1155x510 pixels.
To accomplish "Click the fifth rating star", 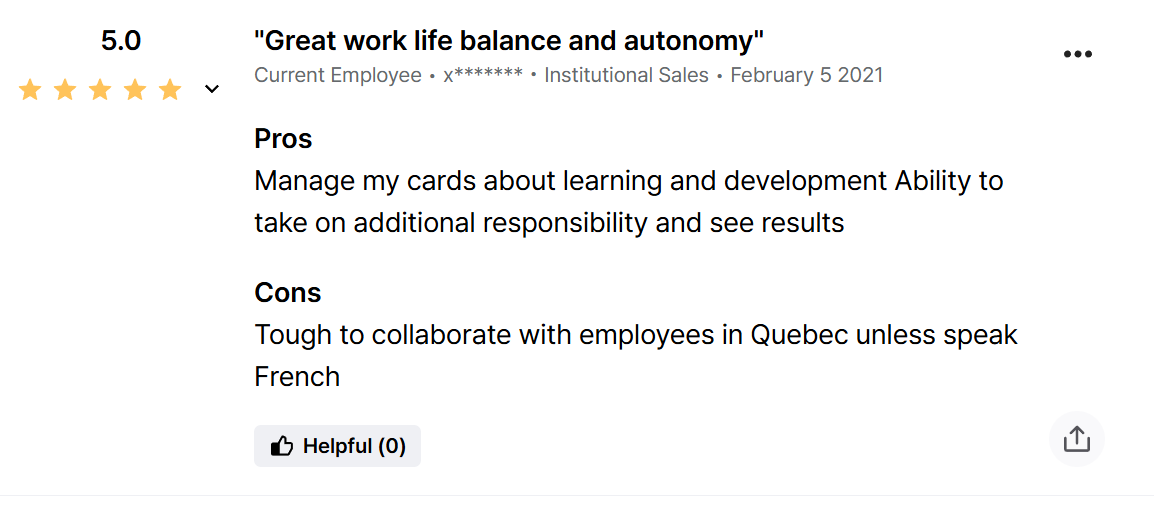I will (170, 90).
